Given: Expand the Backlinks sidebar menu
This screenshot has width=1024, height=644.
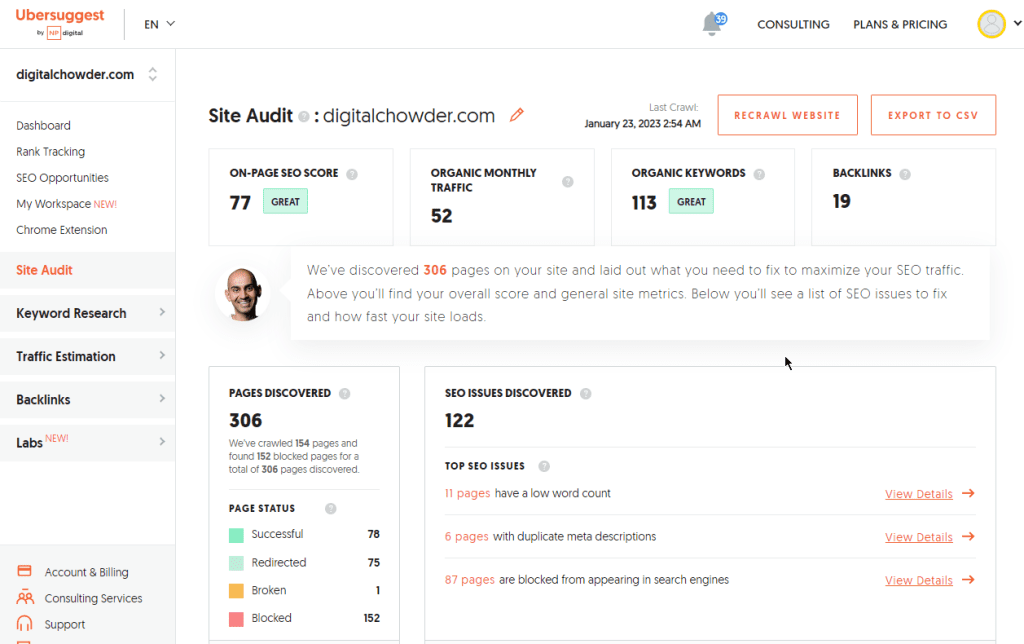Looking at the screenshot, I should [x=88, y=399].
